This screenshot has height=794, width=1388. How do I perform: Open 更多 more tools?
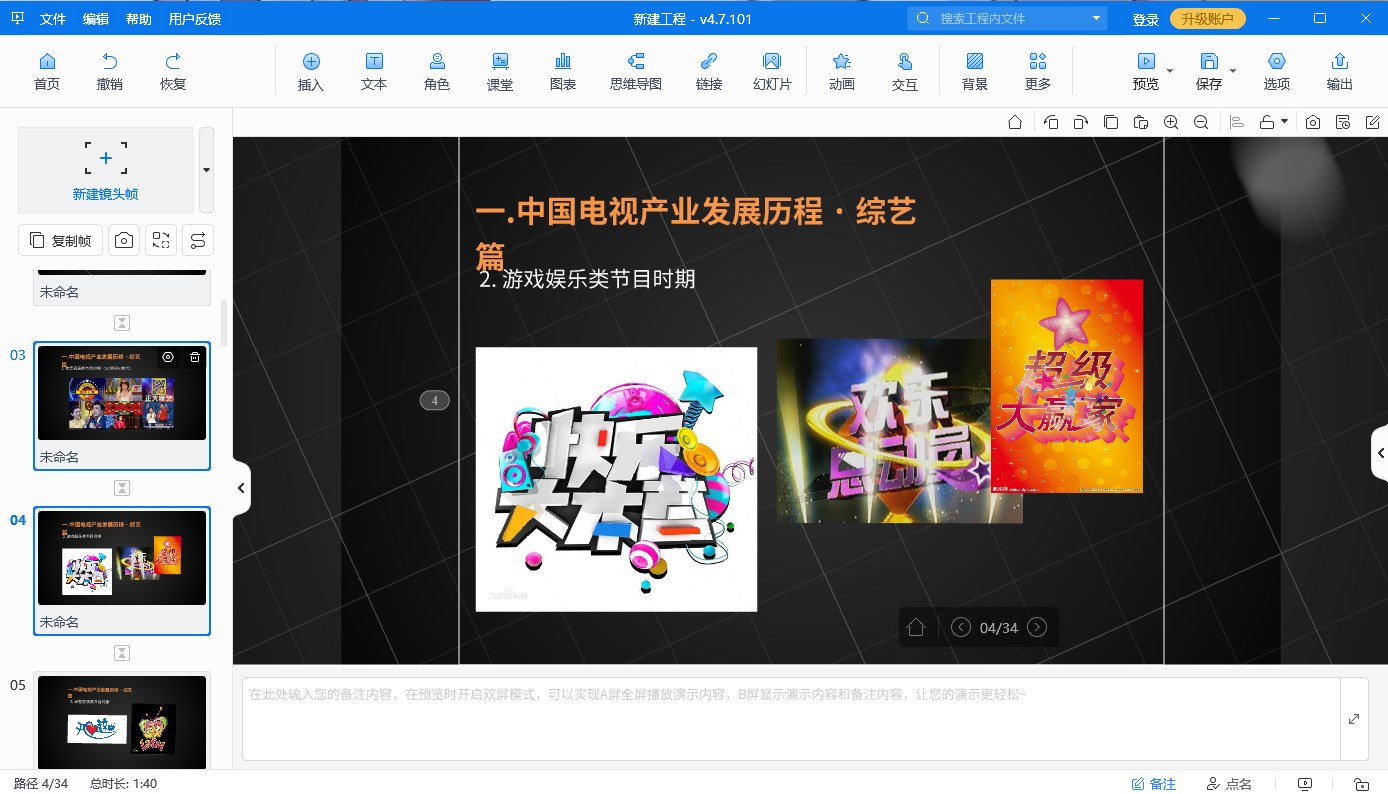click(1038, 72)
